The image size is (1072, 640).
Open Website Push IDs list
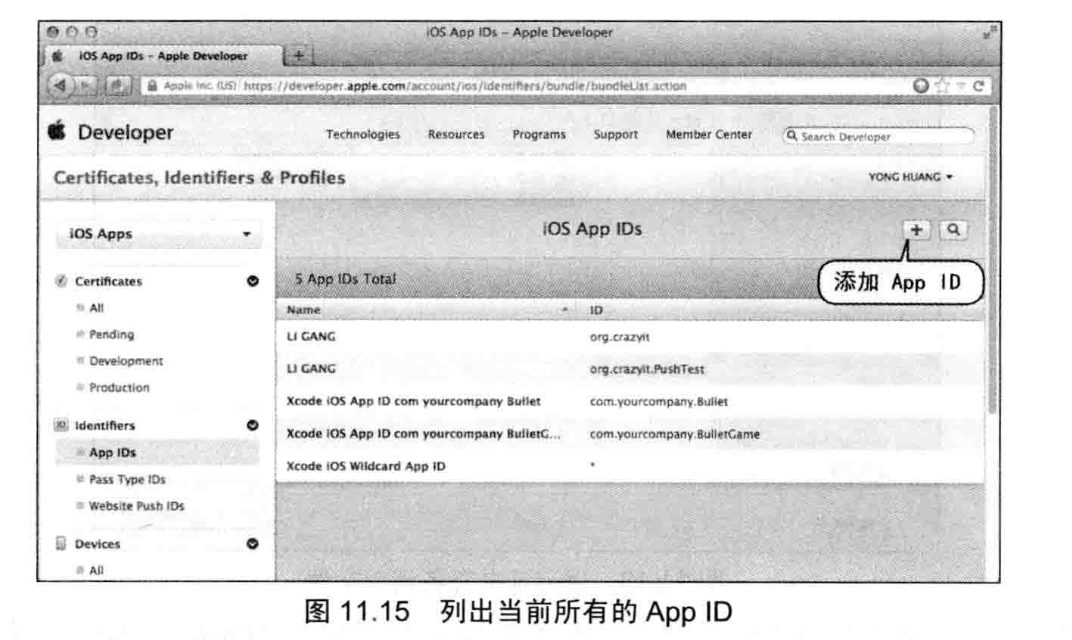pyautogui.click(x=137, y=506)
